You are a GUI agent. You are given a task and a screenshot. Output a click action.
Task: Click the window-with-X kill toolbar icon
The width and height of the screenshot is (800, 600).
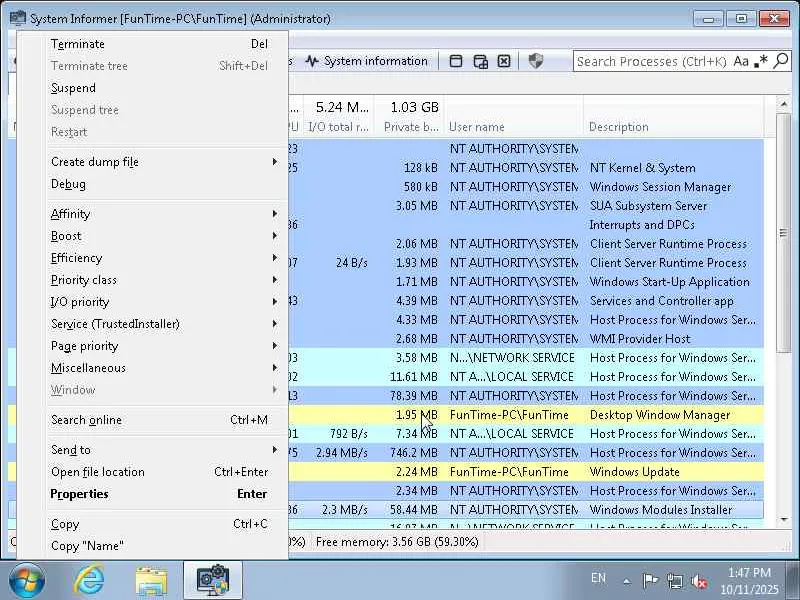coord(504,61)
